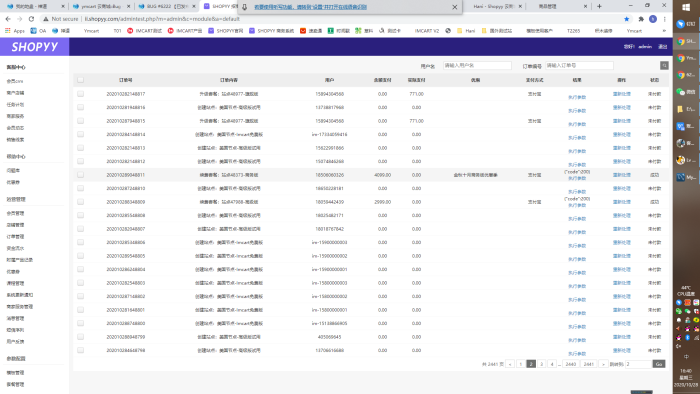Check the box for order 202010284148814
This screenshot has height=394, width=700.
[x=80, y=134]
